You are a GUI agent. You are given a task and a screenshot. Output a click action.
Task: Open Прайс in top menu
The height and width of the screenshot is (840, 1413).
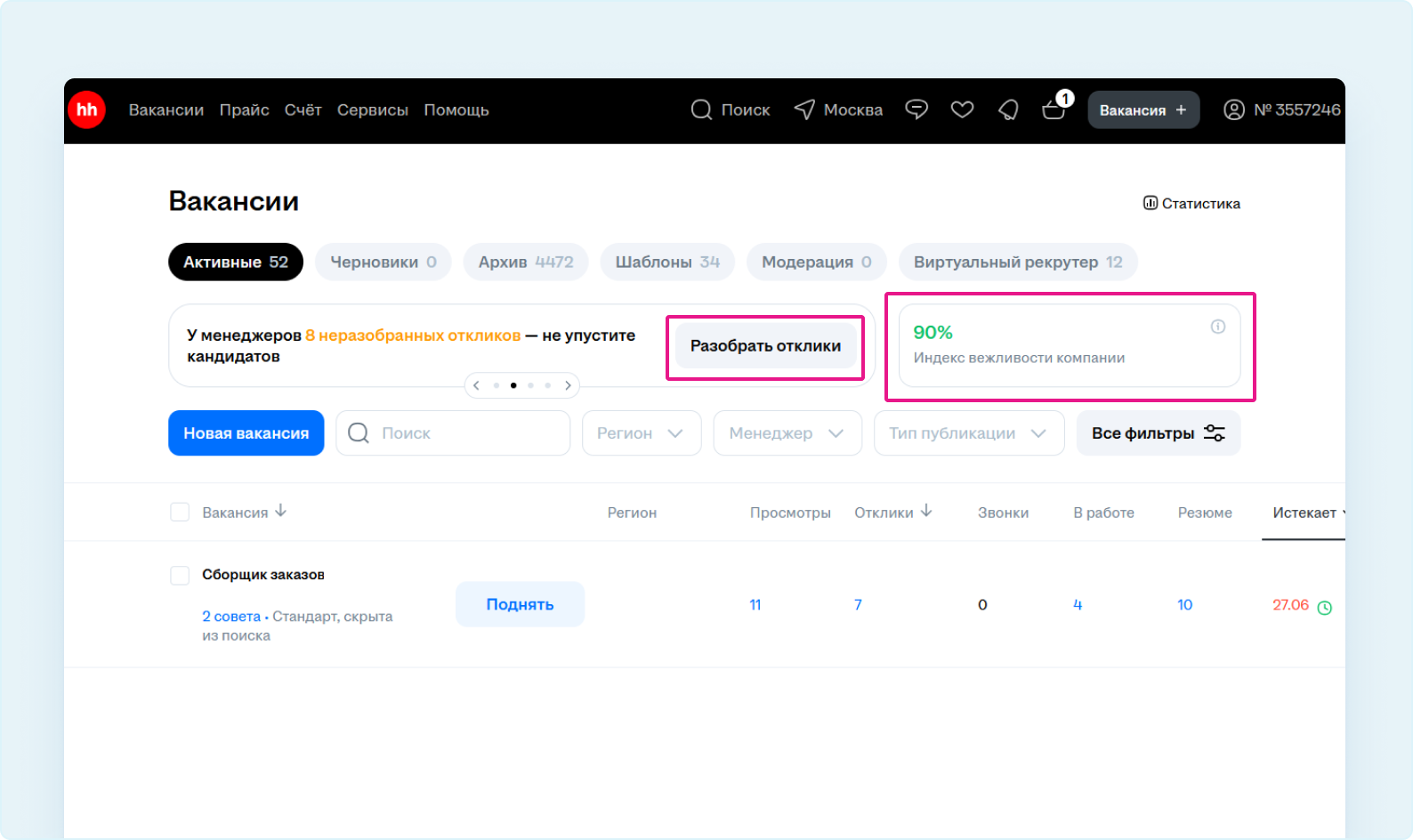pos(245,110)
